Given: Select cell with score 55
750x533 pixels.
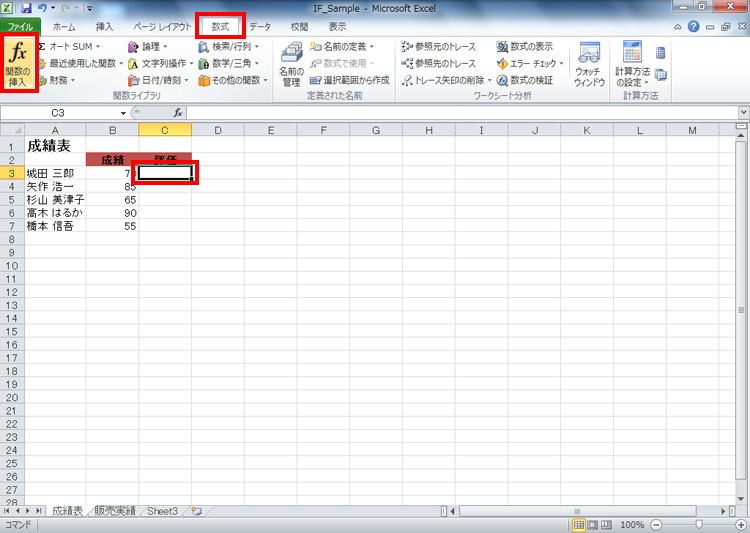Looking at the screenshot, I should point(112,226).
